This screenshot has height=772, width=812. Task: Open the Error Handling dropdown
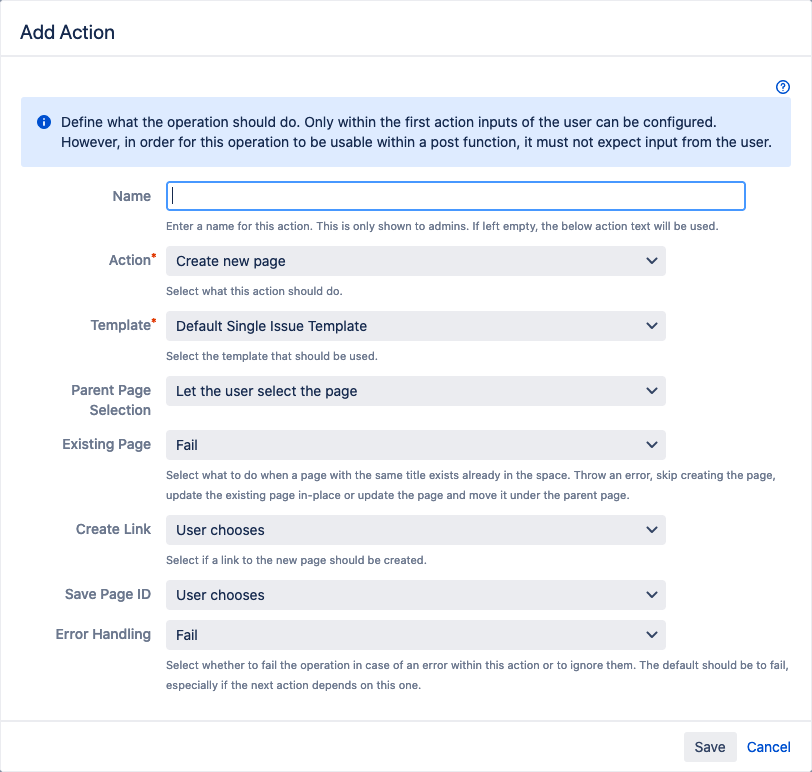pyautogui.click(x=416, y=635)
